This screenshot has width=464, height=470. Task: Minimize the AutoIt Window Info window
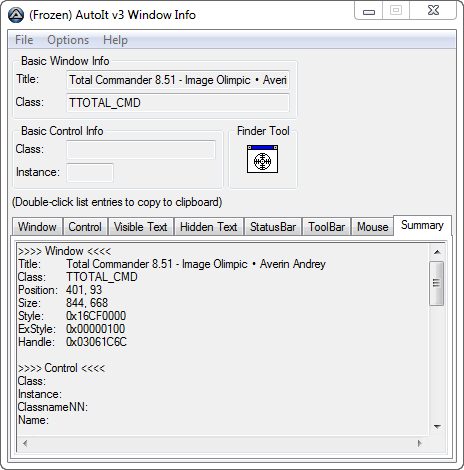369,11
